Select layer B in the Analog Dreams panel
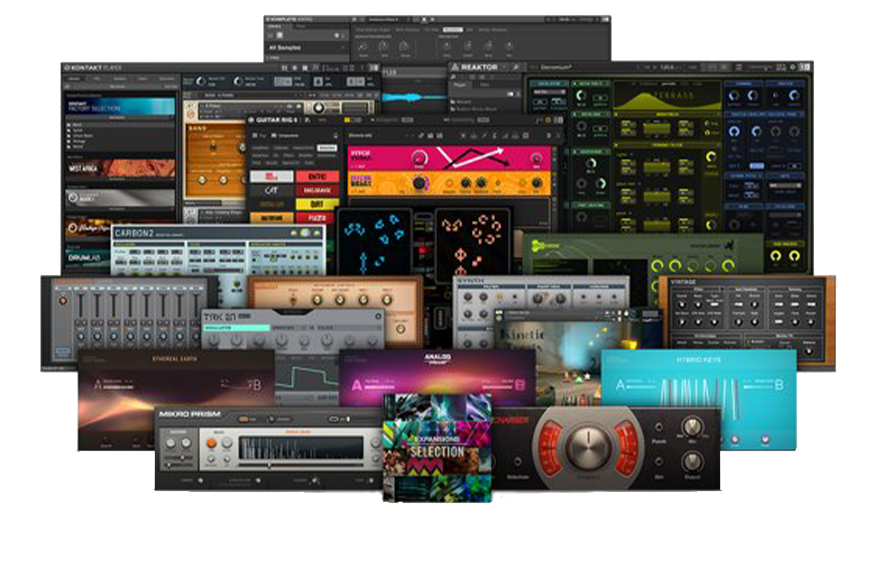This screenshot has width=876, height=576. [x=520, y=384]
